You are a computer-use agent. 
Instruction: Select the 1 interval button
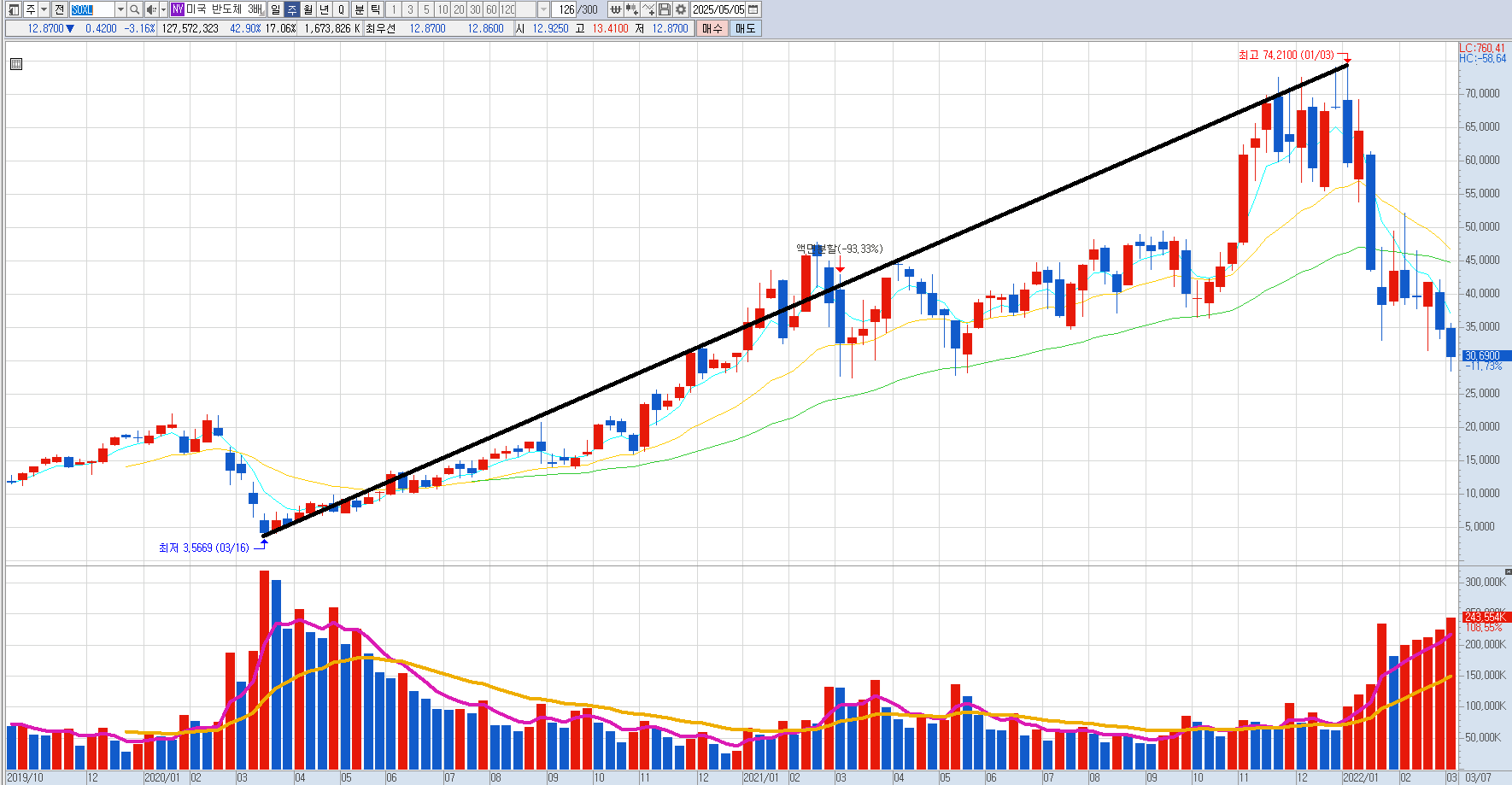pyautogui.click(x=394, y=9)
